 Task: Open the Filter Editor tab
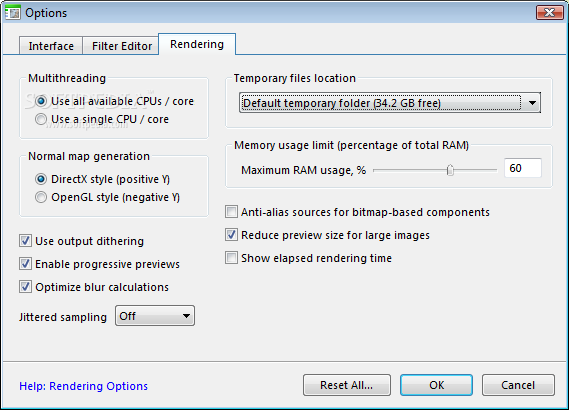pos(122,46)
